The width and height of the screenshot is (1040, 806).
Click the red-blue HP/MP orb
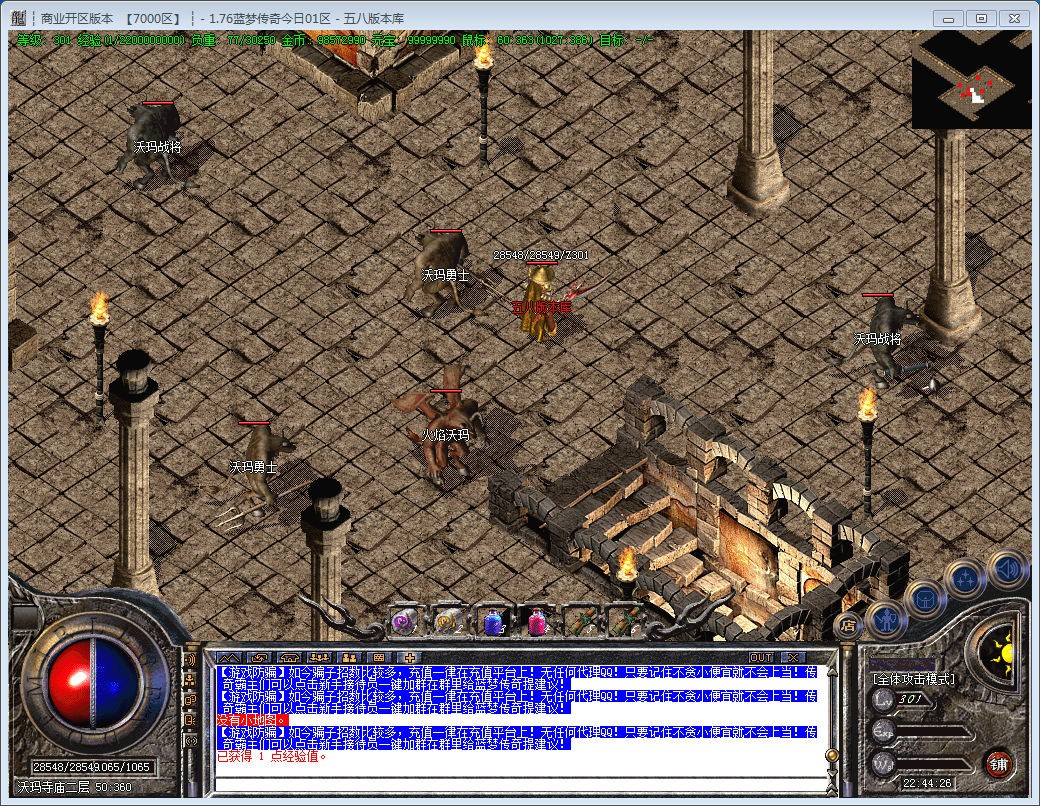[93, 683]
